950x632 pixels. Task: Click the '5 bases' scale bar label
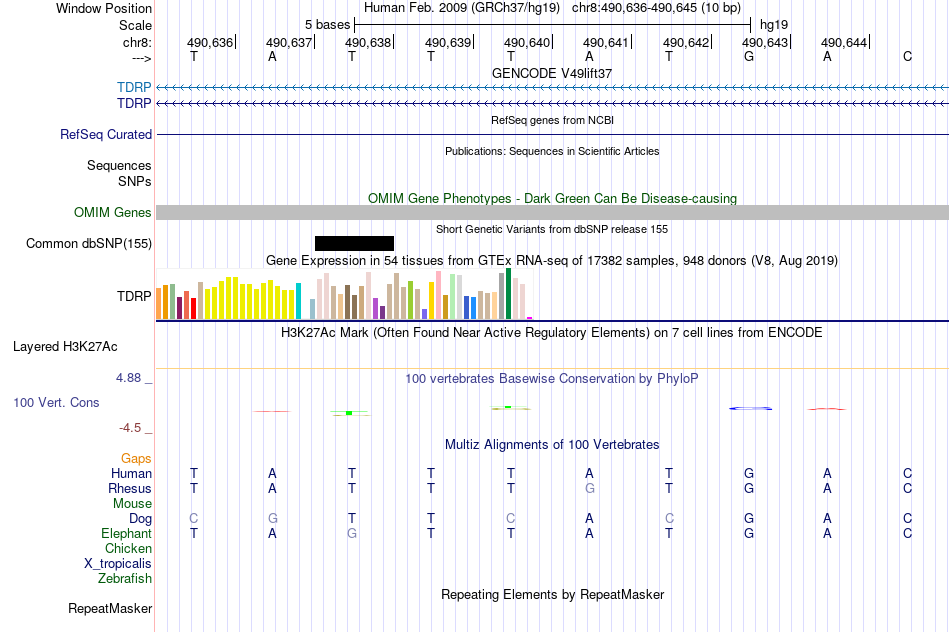[x=327, y=25]
